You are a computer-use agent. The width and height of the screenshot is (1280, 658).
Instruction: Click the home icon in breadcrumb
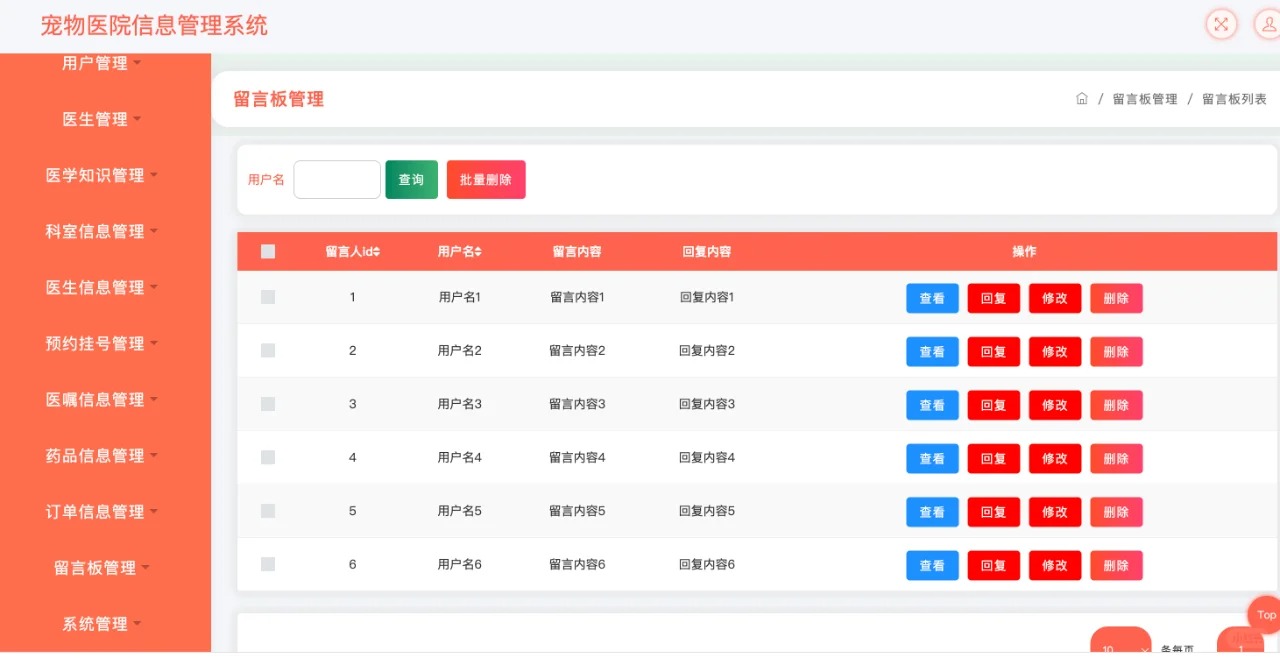pos(1082,99)
